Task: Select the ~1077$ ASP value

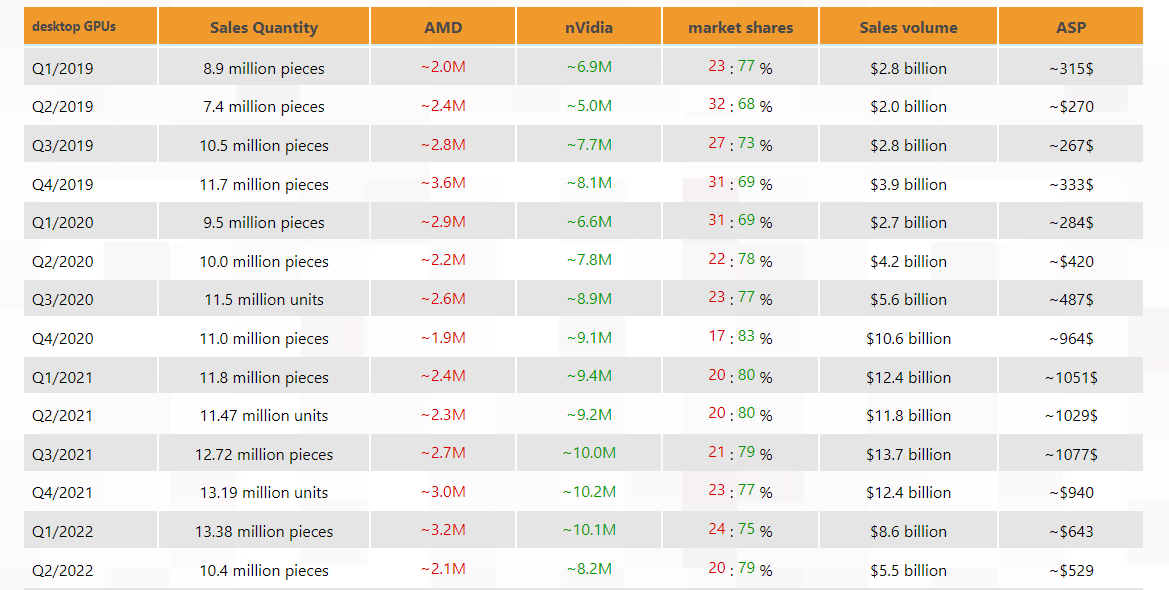Action: coord(1070,455)
